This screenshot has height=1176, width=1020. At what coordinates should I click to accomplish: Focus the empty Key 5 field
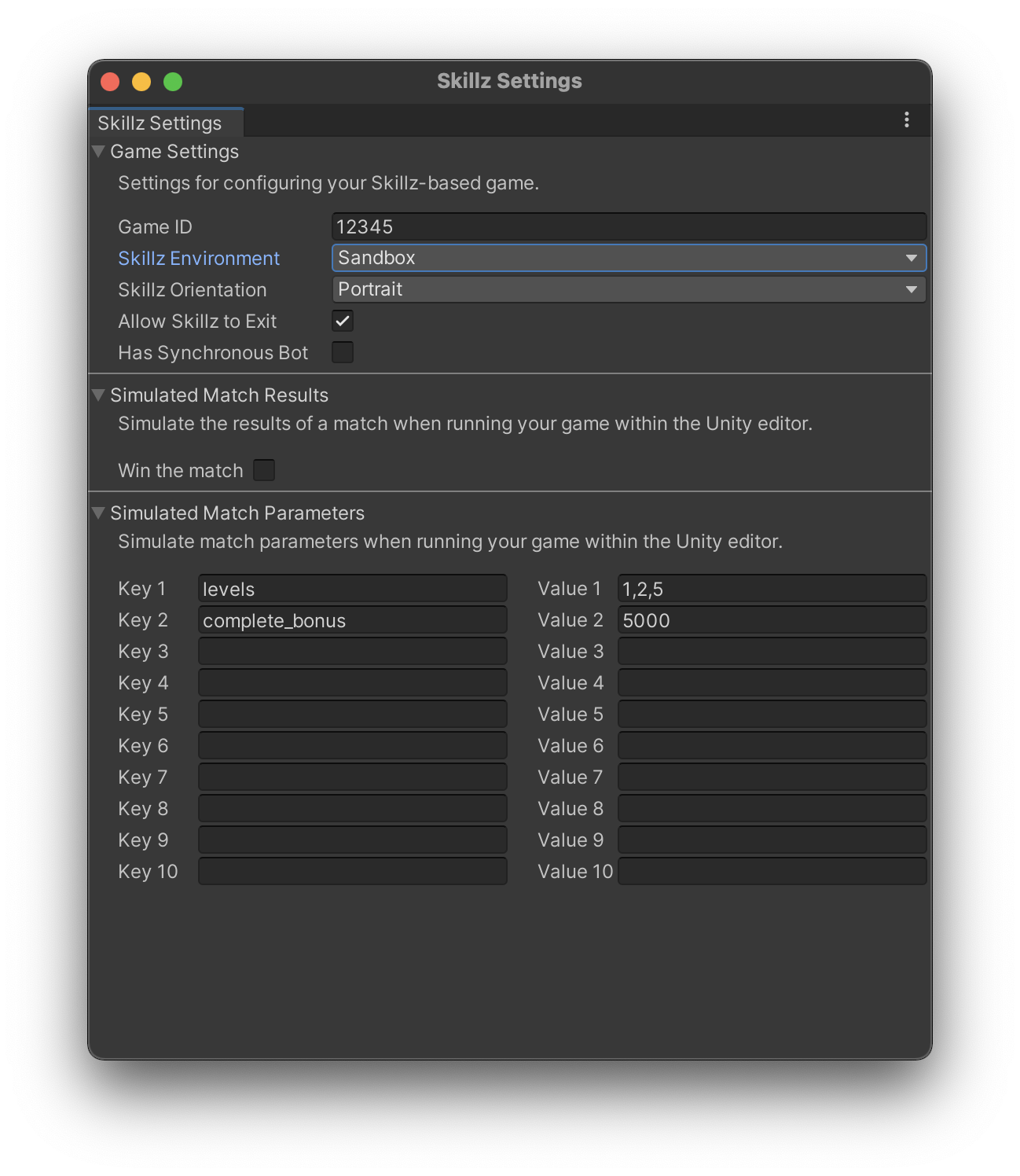(352, 715)
